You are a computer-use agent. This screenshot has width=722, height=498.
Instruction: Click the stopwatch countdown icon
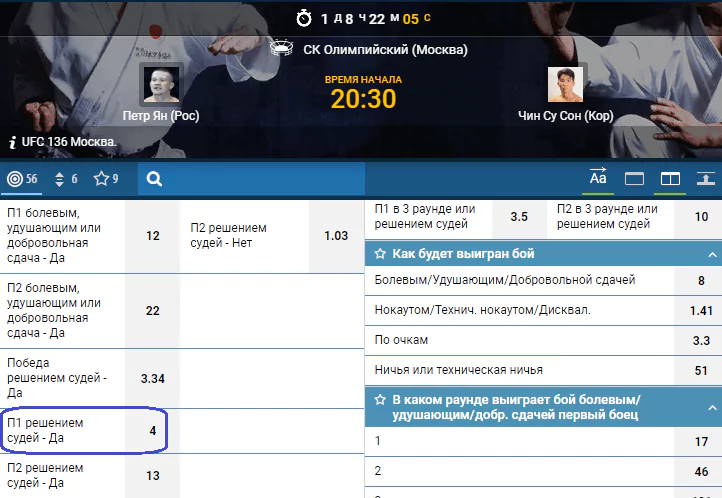[304, 18]
